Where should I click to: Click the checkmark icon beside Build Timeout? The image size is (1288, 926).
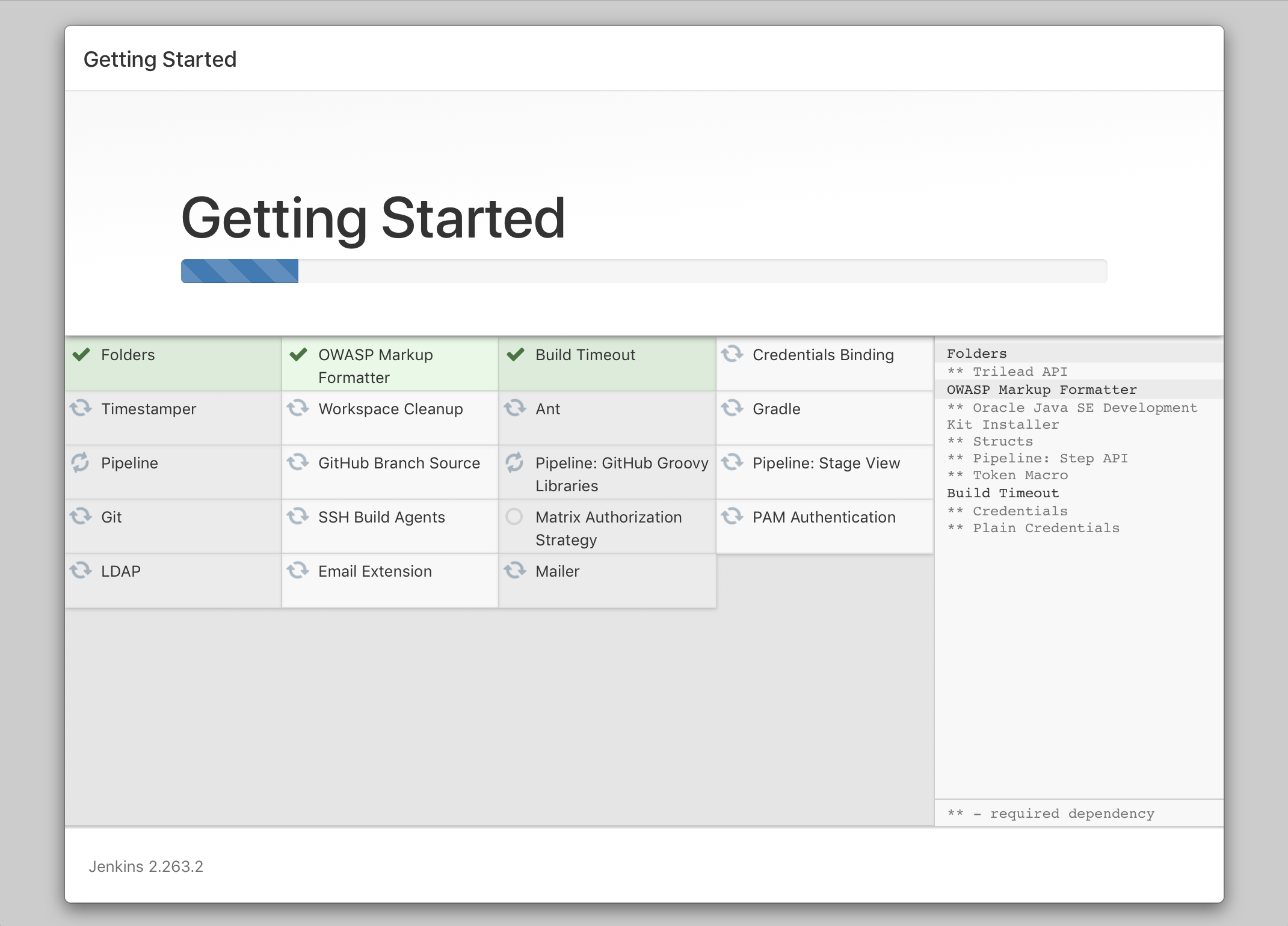[x=516, y=354]
